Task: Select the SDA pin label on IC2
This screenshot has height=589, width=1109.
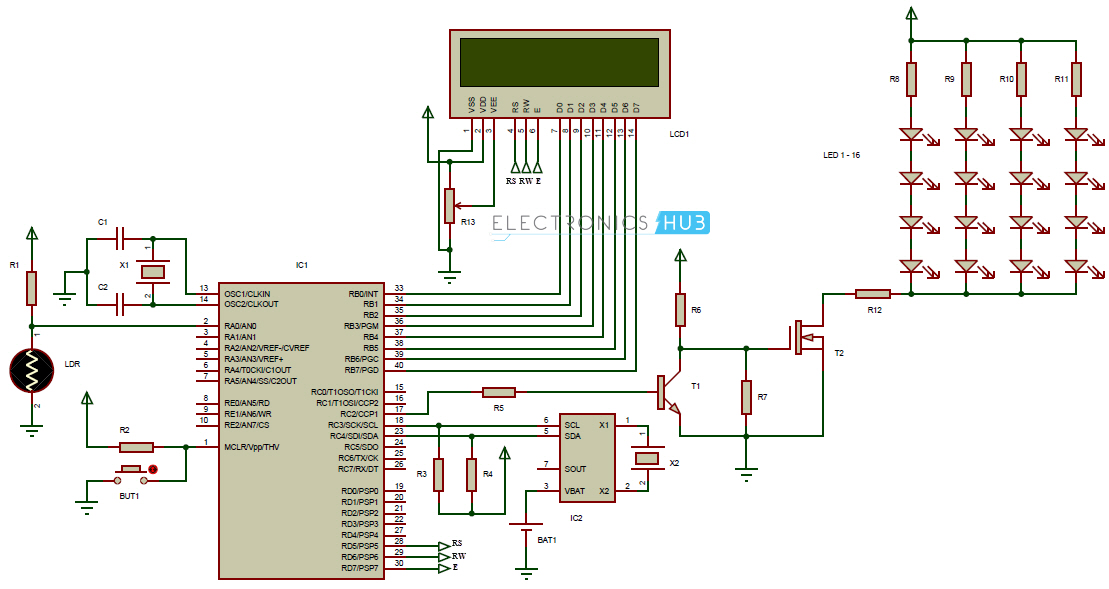Action: click(573, 436)
